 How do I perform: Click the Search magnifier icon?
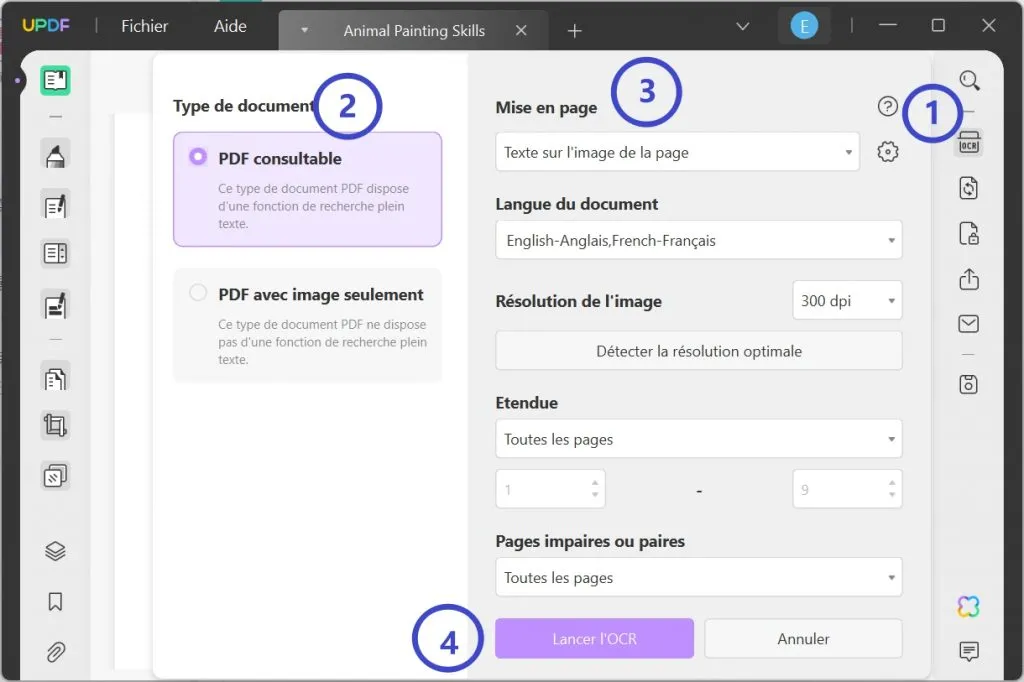(969, 80)
